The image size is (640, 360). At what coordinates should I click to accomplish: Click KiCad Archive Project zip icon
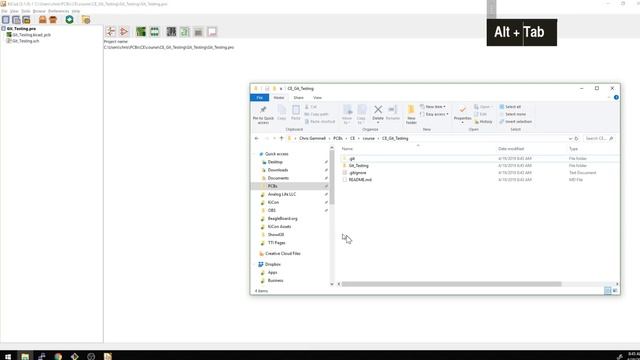(x=42, y=20)
